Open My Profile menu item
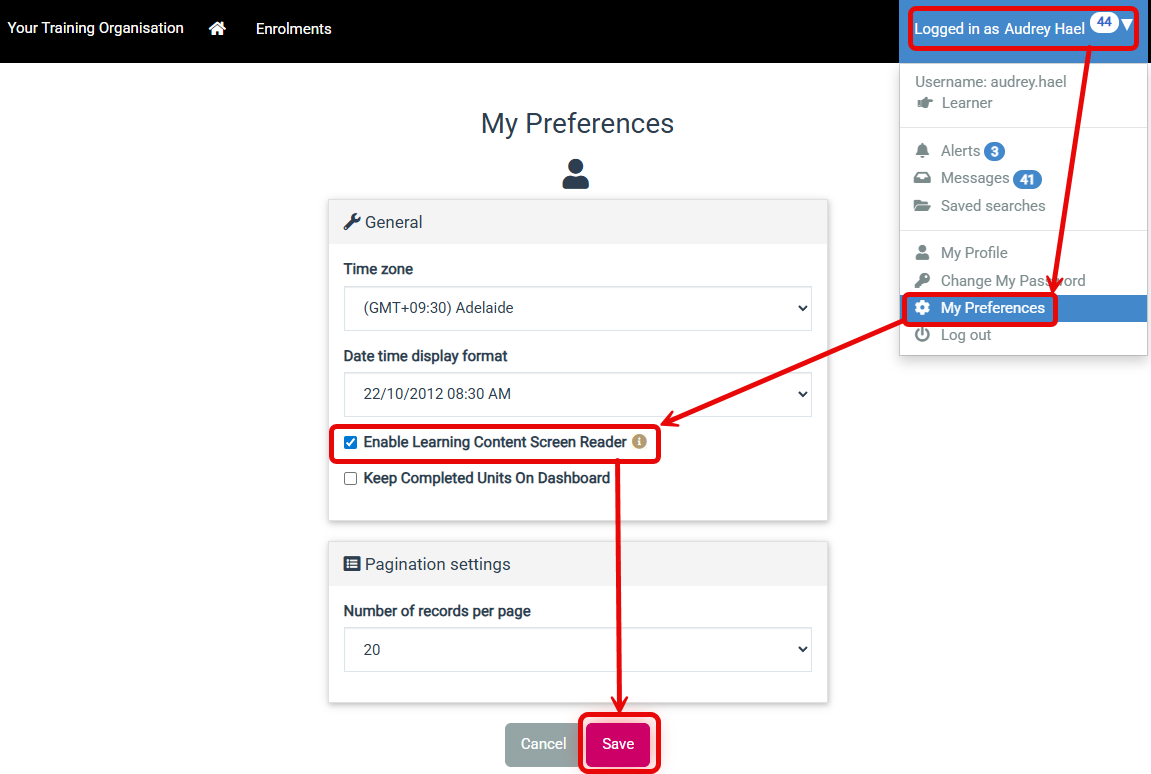 (973, 253)
